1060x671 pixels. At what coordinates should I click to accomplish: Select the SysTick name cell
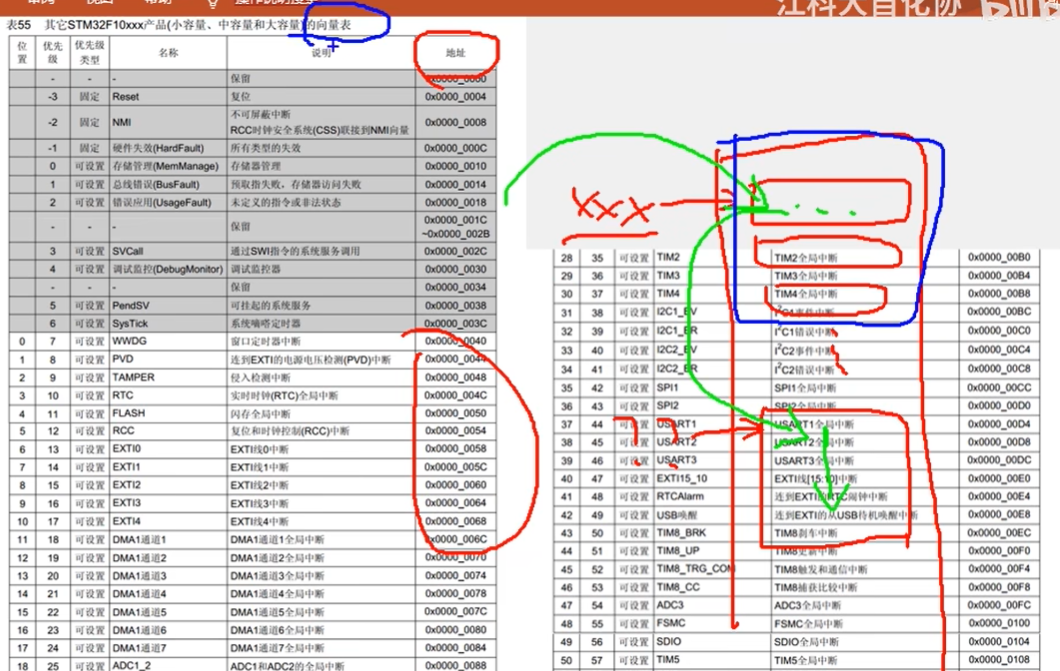click(168, 324)
